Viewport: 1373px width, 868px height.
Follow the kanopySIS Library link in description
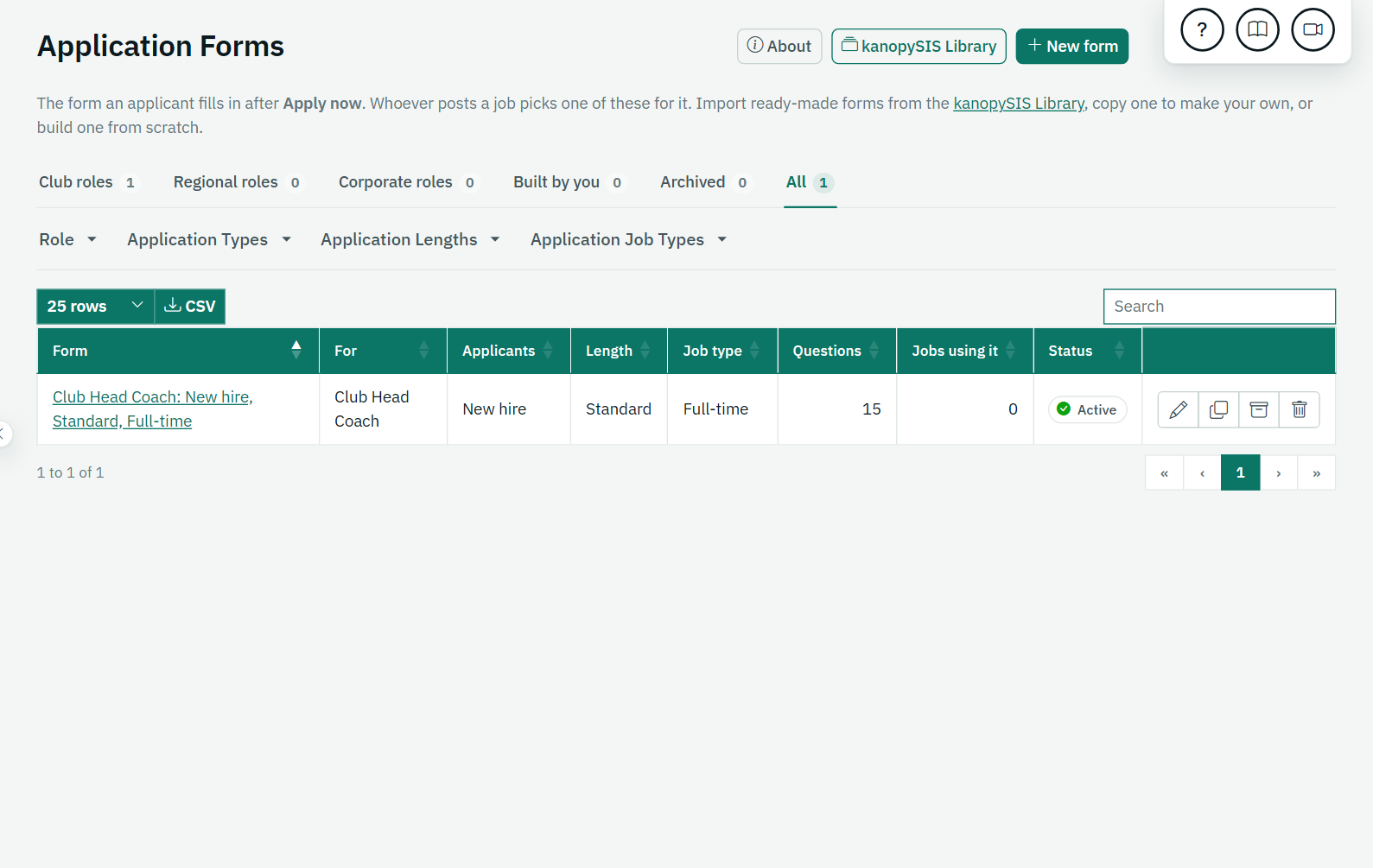pos(1019,104)
